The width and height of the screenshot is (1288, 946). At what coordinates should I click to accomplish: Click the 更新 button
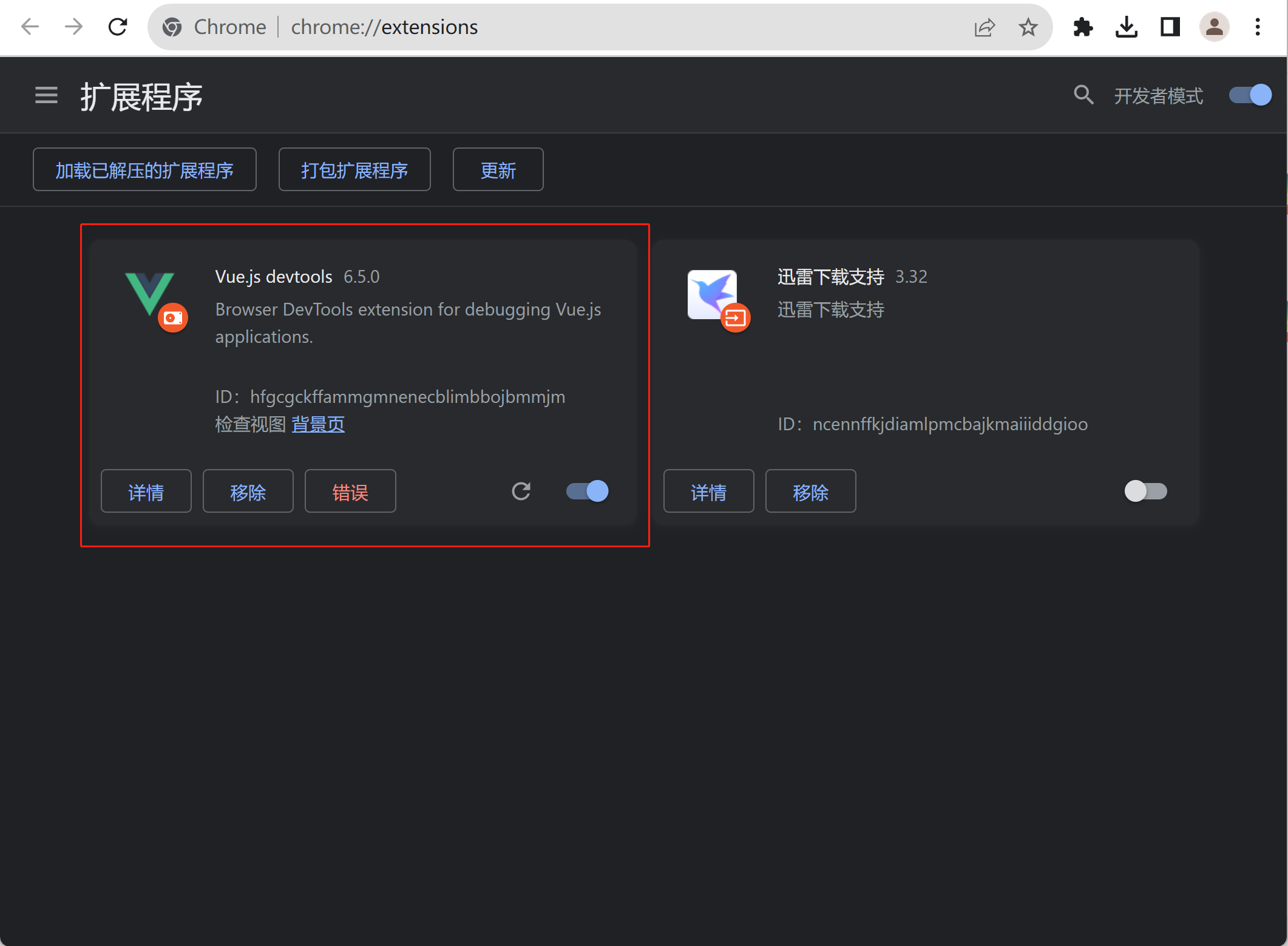[498, 170]
